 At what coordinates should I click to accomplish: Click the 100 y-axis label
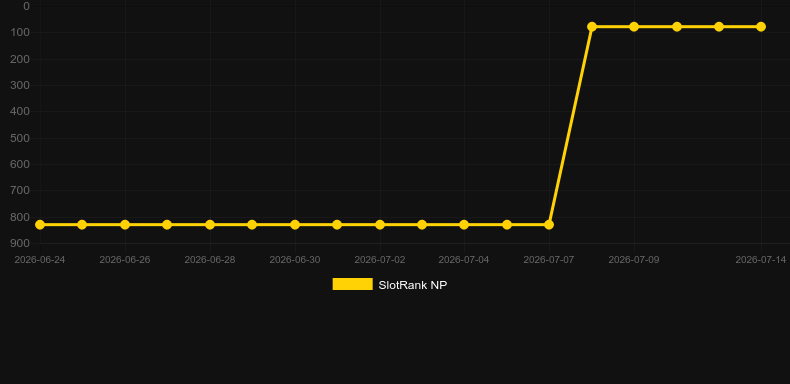pyautogui.click(x=20, y=32)
